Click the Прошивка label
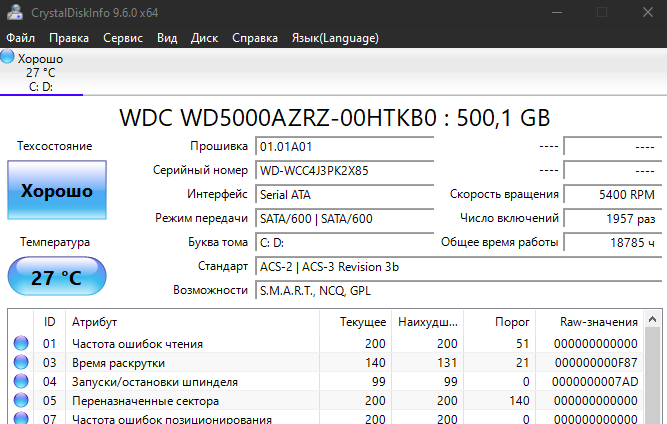The image size is (667, 424). point(219,146)
